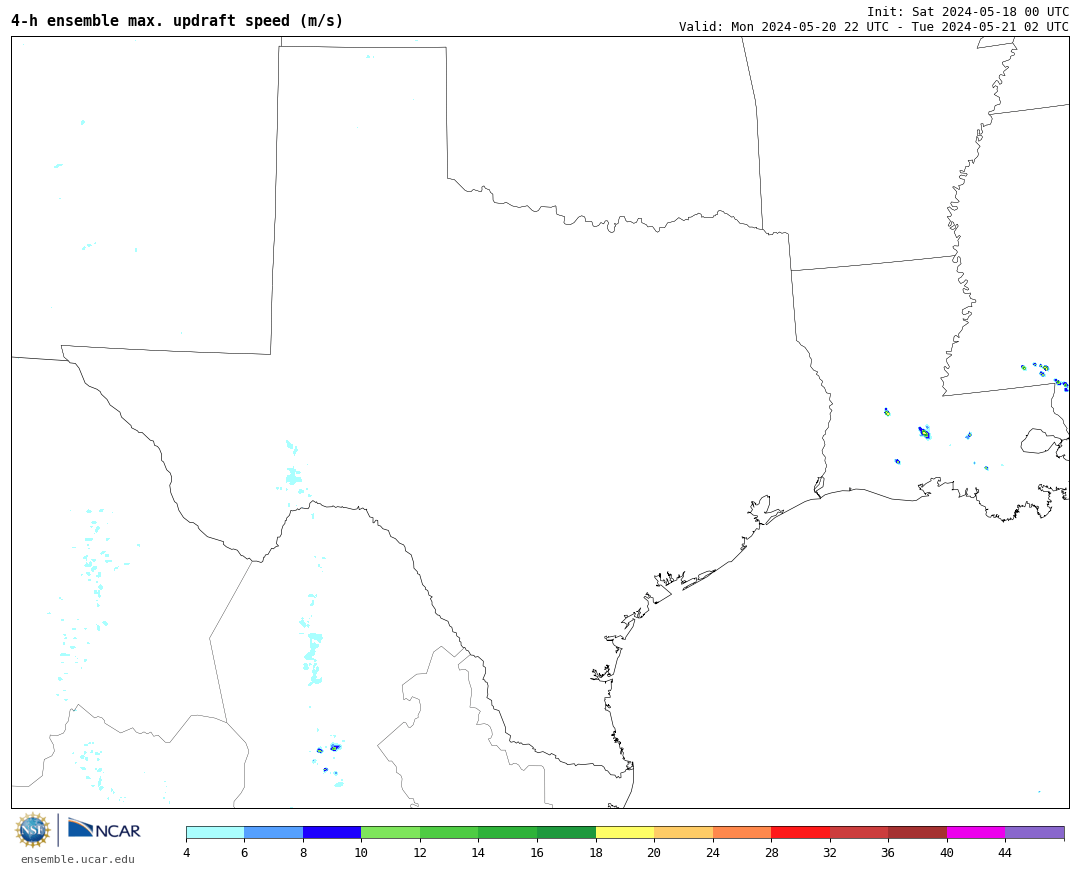Click the colorbar label '32'
This screenshot has height=871, width=1080.
pyautogui.click(x=829, y=852)
